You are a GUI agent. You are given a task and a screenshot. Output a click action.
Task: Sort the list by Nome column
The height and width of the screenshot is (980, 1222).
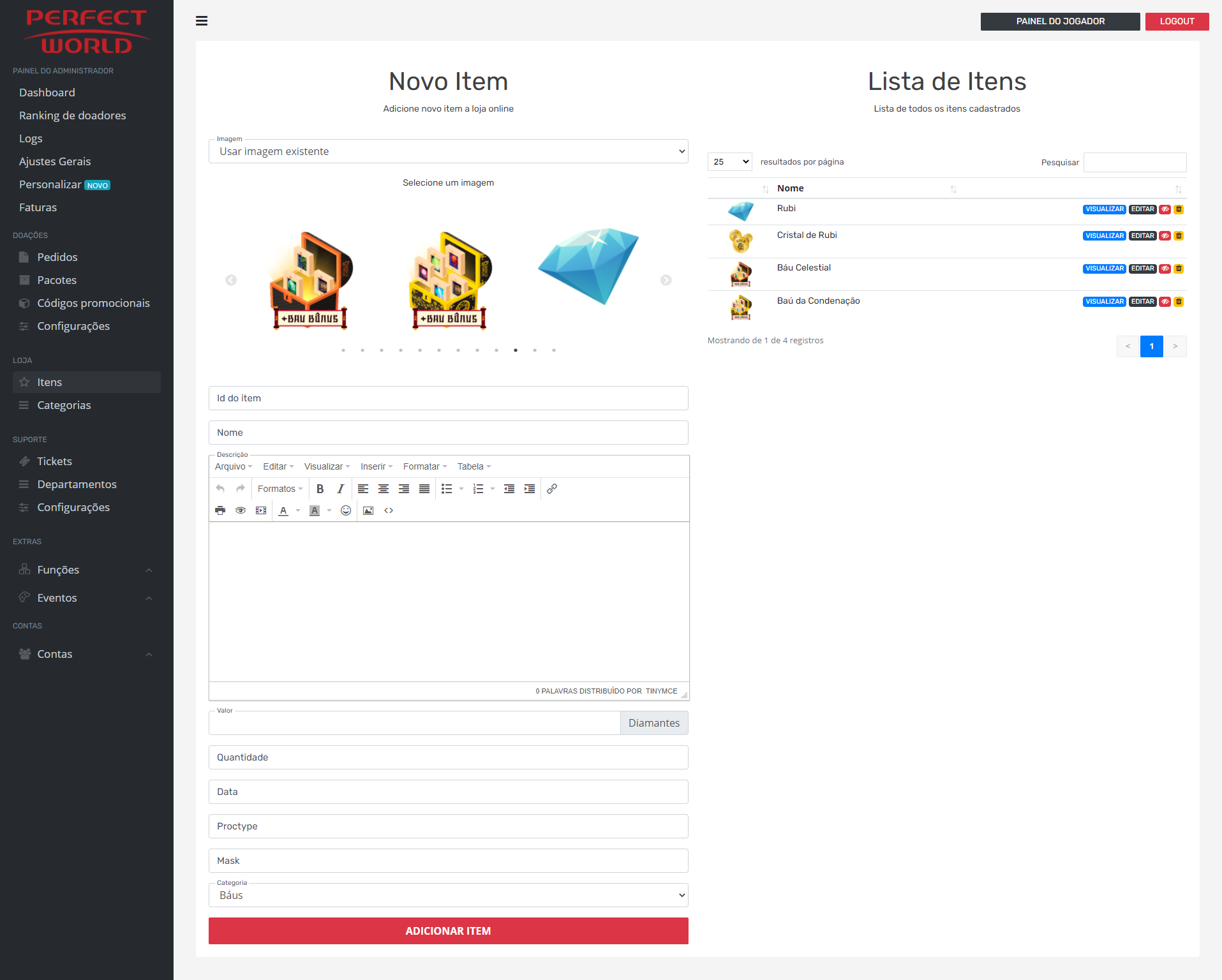click(867, 188)
